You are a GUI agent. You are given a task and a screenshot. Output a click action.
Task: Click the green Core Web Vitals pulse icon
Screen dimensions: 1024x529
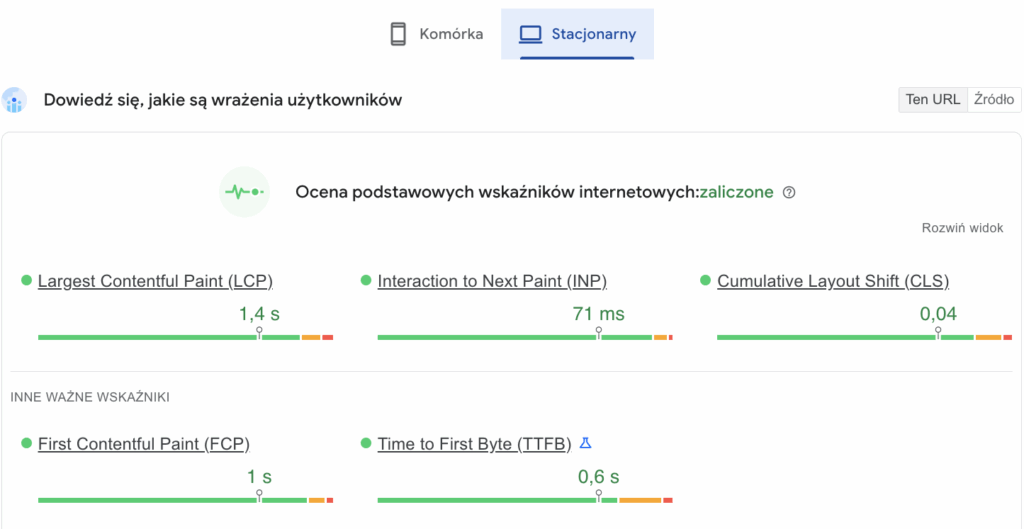[x=244, y=191]
